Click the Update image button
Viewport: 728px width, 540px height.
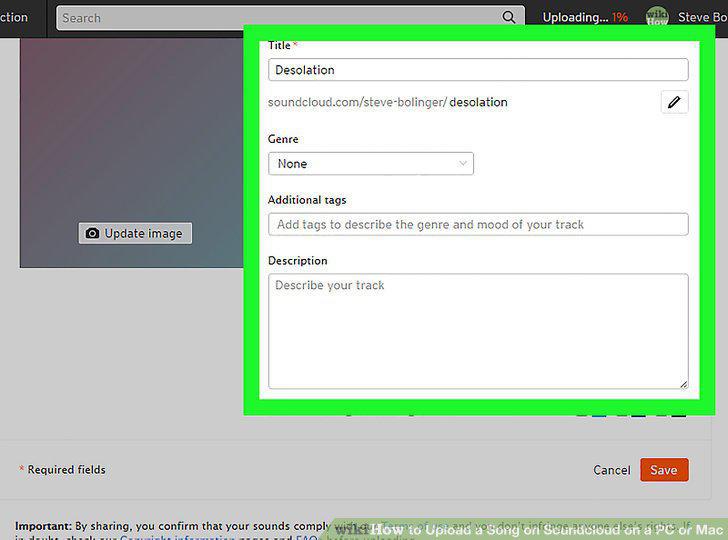click(x=135, y=233)
